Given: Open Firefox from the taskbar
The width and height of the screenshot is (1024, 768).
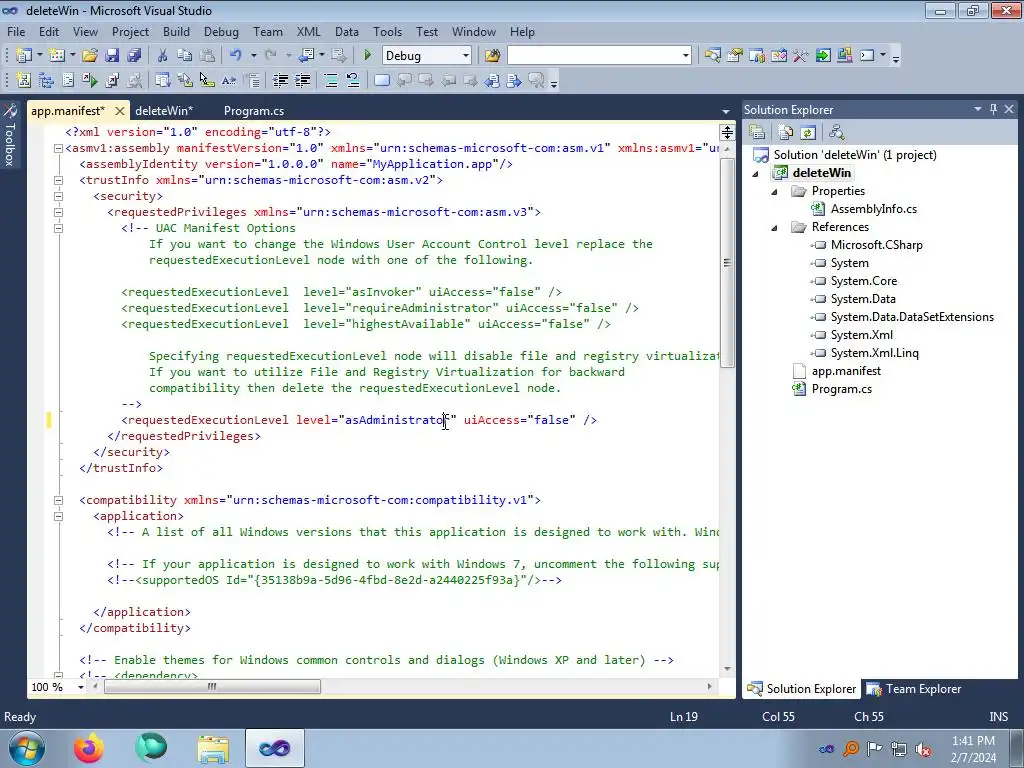Looking at the screenshot, I should pyautogui.click(x=88, y=748).
